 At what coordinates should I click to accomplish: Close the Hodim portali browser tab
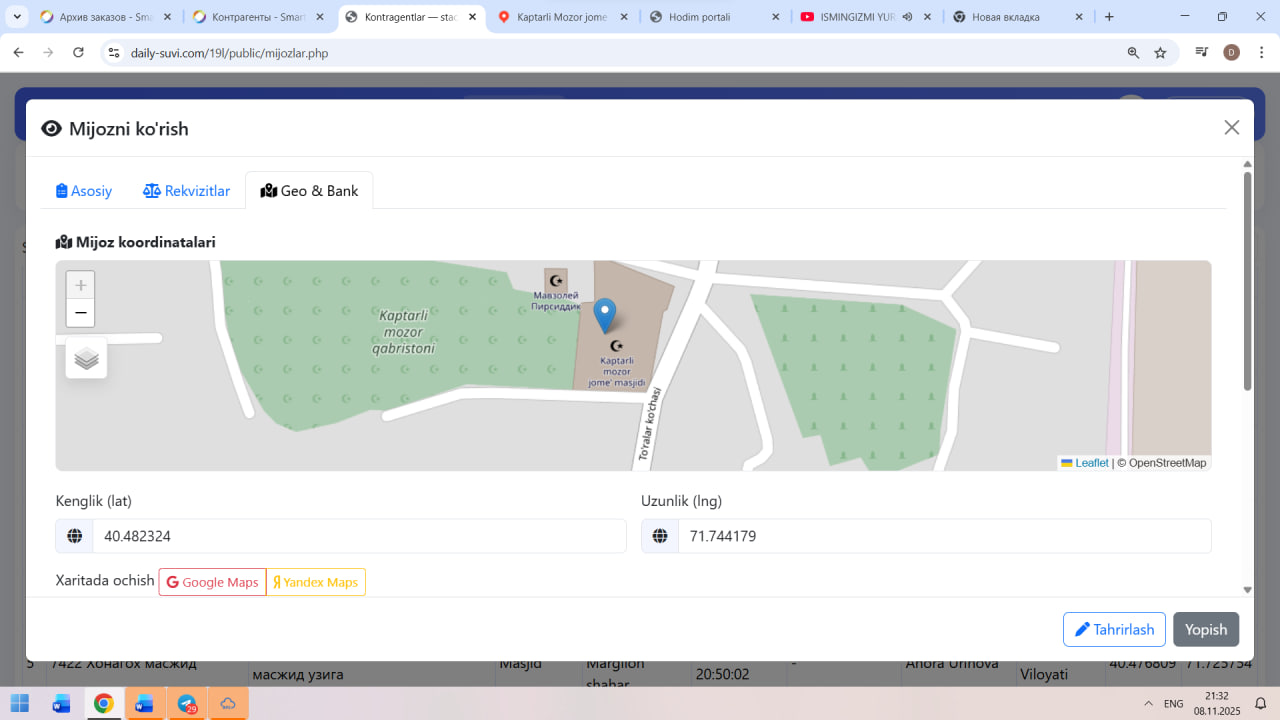777,17
